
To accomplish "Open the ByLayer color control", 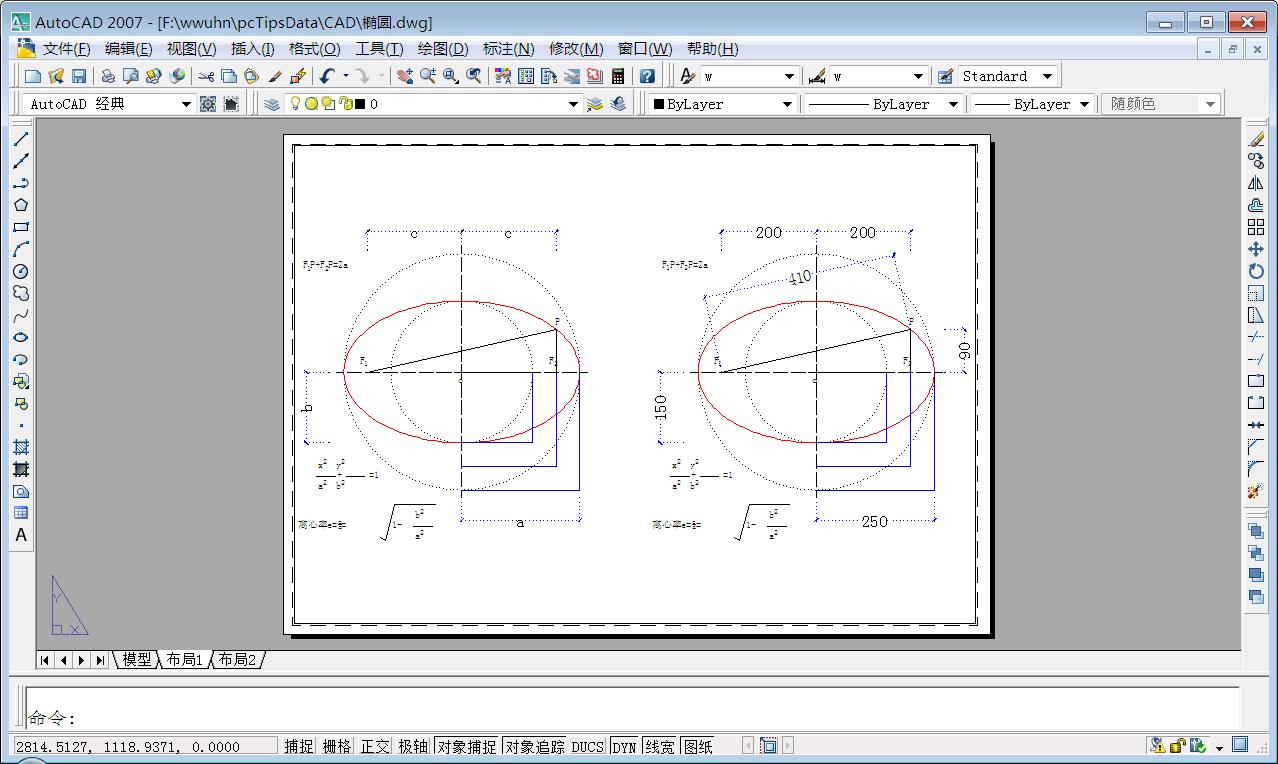I will pos(722,104).
